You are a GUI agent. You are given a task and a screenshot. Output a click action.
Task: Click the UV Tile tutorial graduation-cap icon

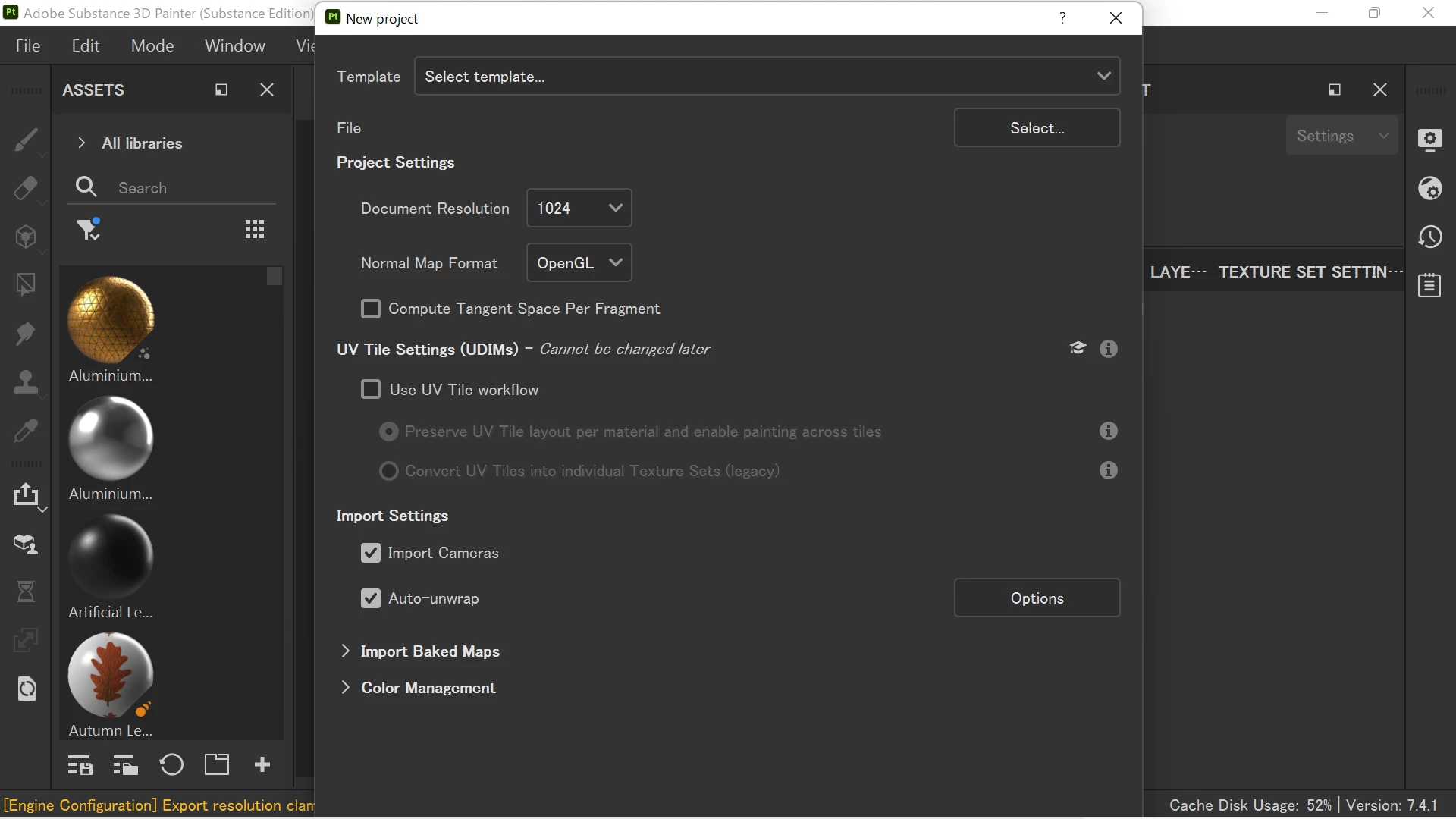pyautogui.click(x=1078, y=348)
